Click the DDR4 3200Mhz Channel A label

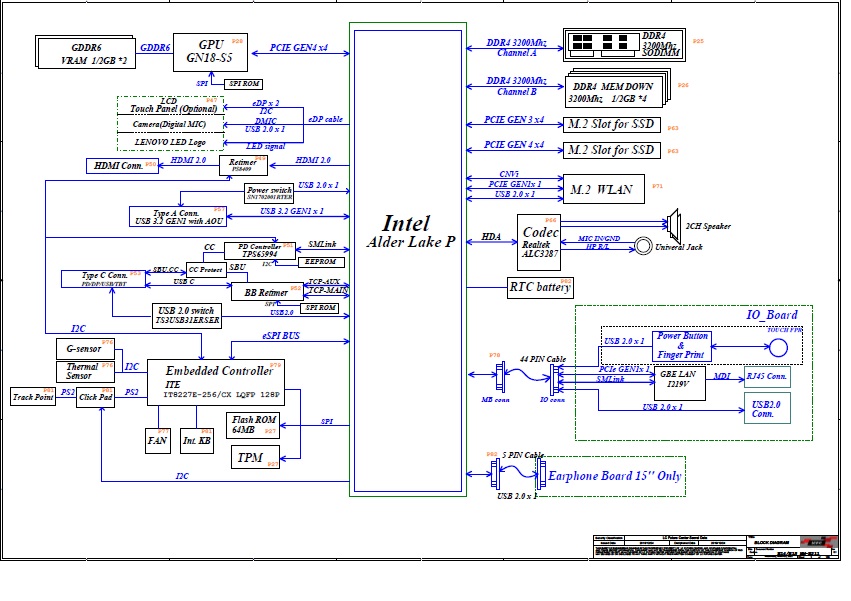coord(517,48)
